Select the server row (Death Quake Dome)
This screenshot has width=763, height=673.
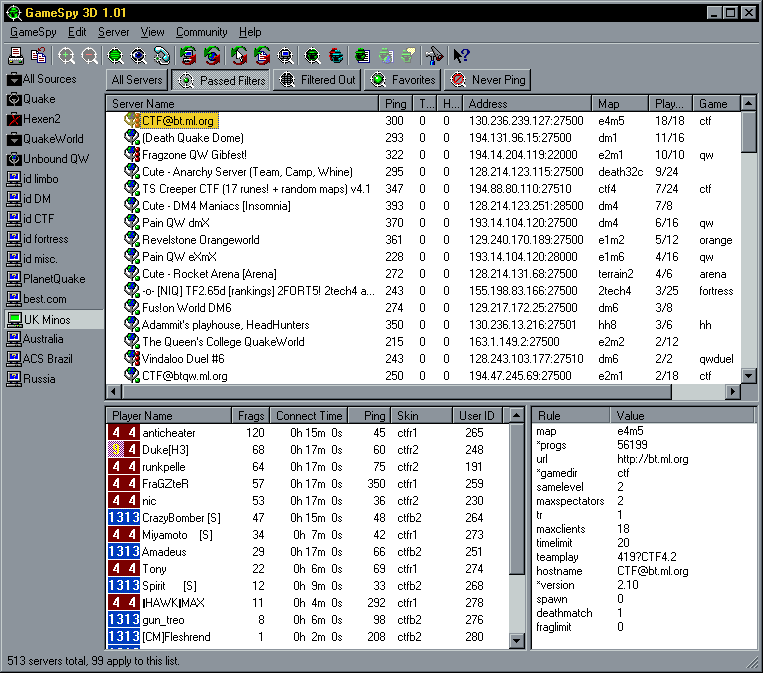tap(423, 138)
